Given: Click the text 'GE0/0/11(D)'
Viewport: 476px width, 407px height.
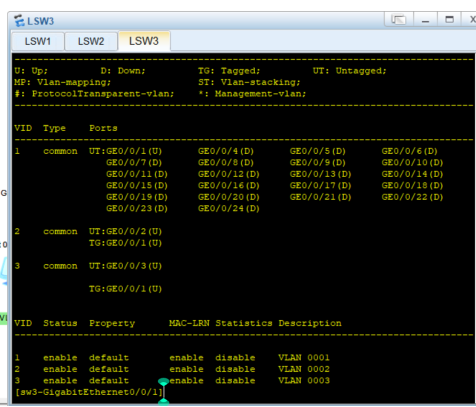Looking at the screenshot, I should point(137,174).
